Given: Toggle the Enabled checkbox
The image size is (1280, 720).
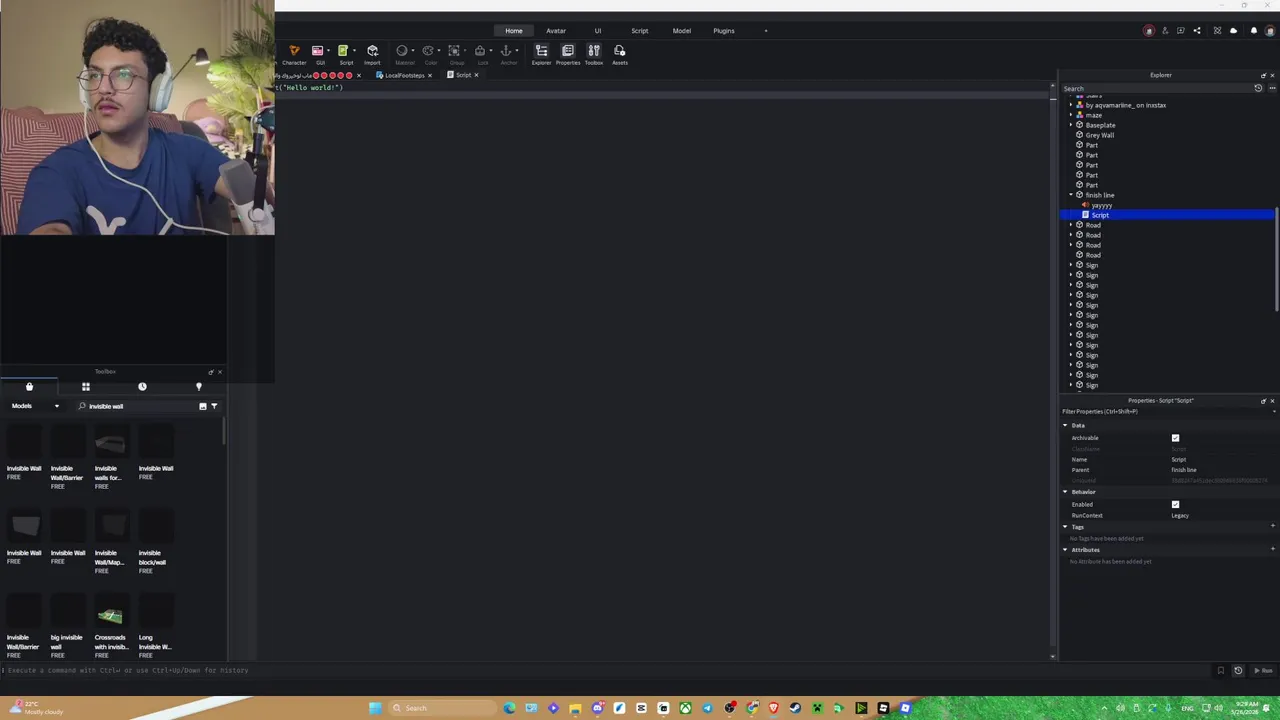Looking at the screenshot, I should click(1175, 504).
